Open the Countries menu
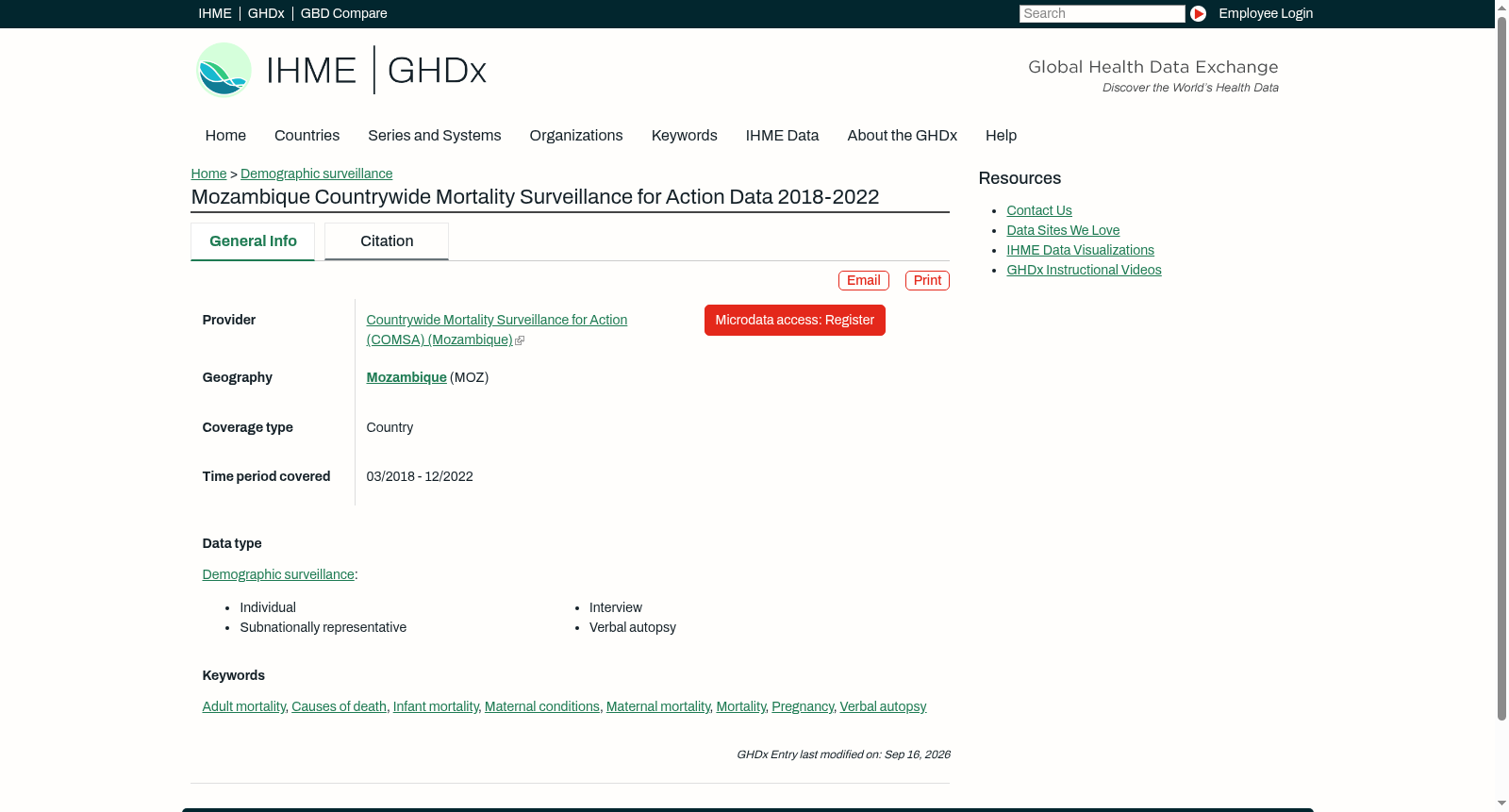Viewport: 1509px width, 812px height. click(307, 136)
